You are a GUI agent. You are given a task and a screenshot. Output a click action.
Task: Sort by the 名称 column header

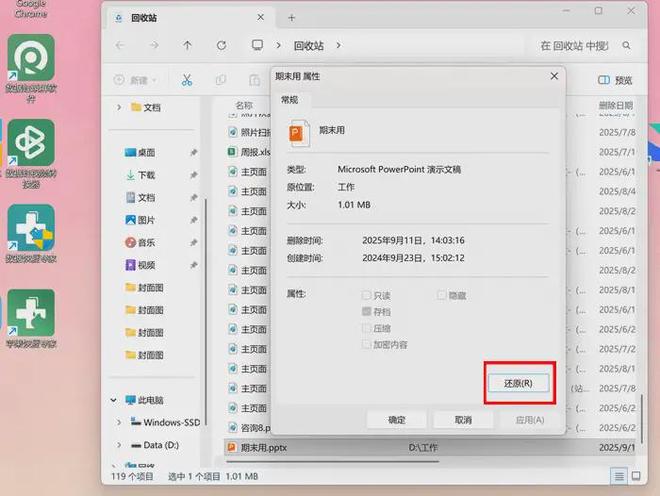point(244,105)
